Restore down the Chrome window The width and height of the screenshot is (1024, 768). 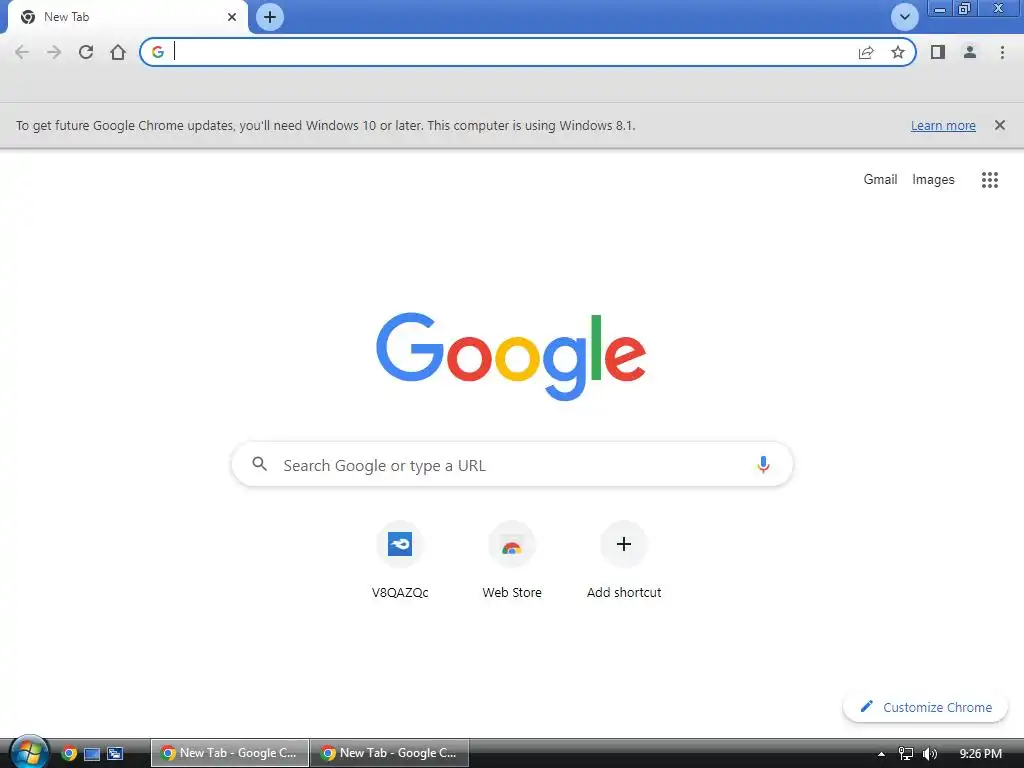(x=964, y=9)
